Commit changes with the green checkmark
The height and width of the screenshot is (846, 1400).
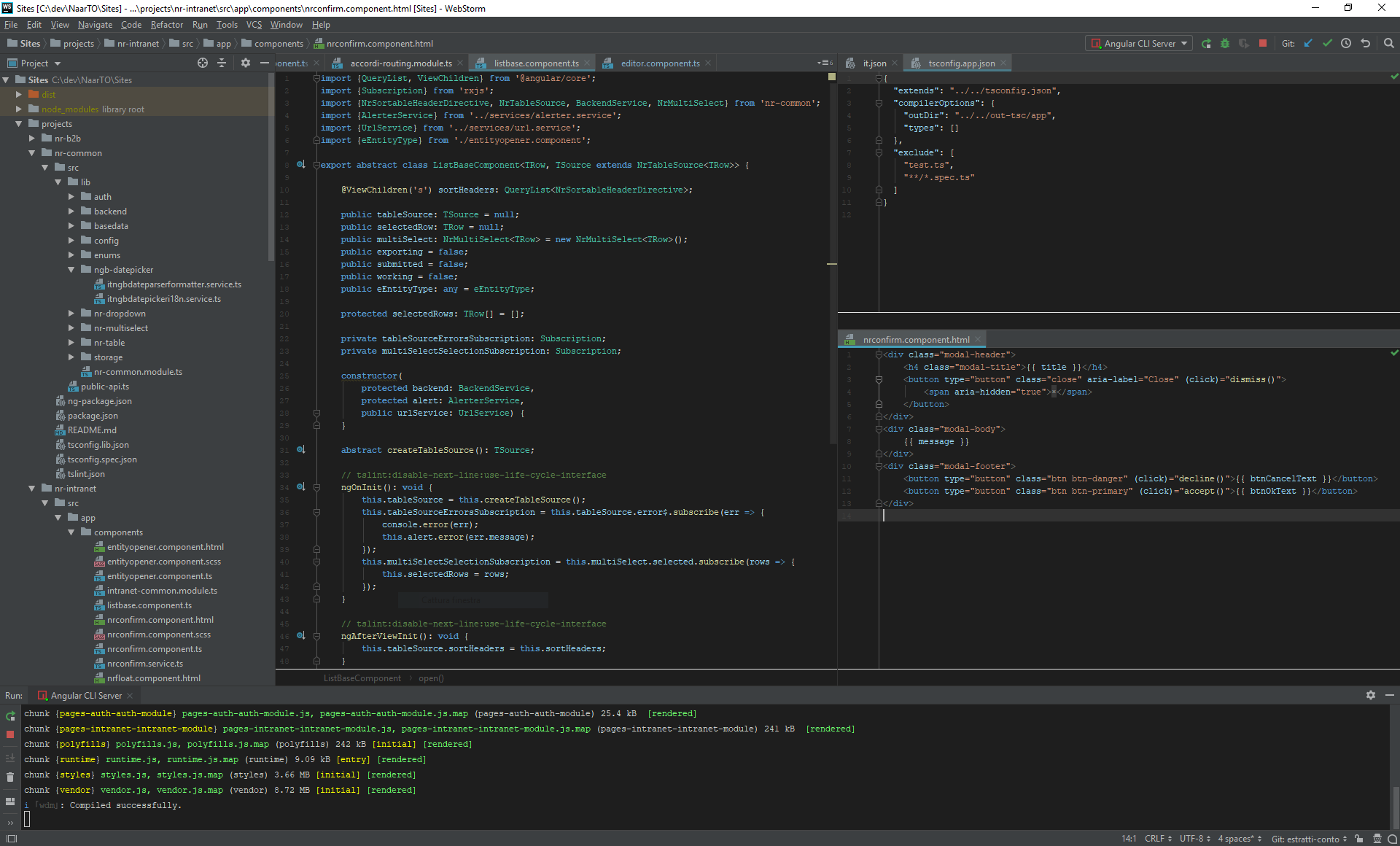point(1327,44)
